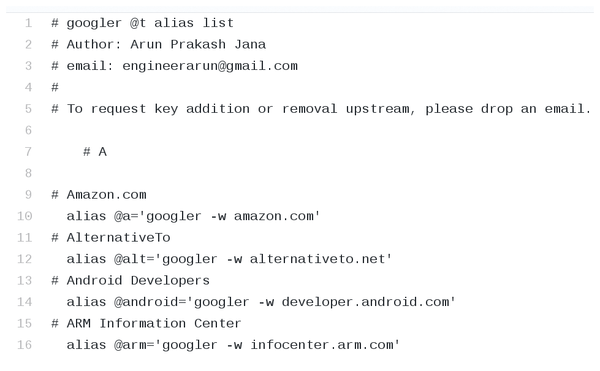Click infocenter.arm.com in the @arm alias
This screenshot has height=371, width=600.
tap(322, 345)
